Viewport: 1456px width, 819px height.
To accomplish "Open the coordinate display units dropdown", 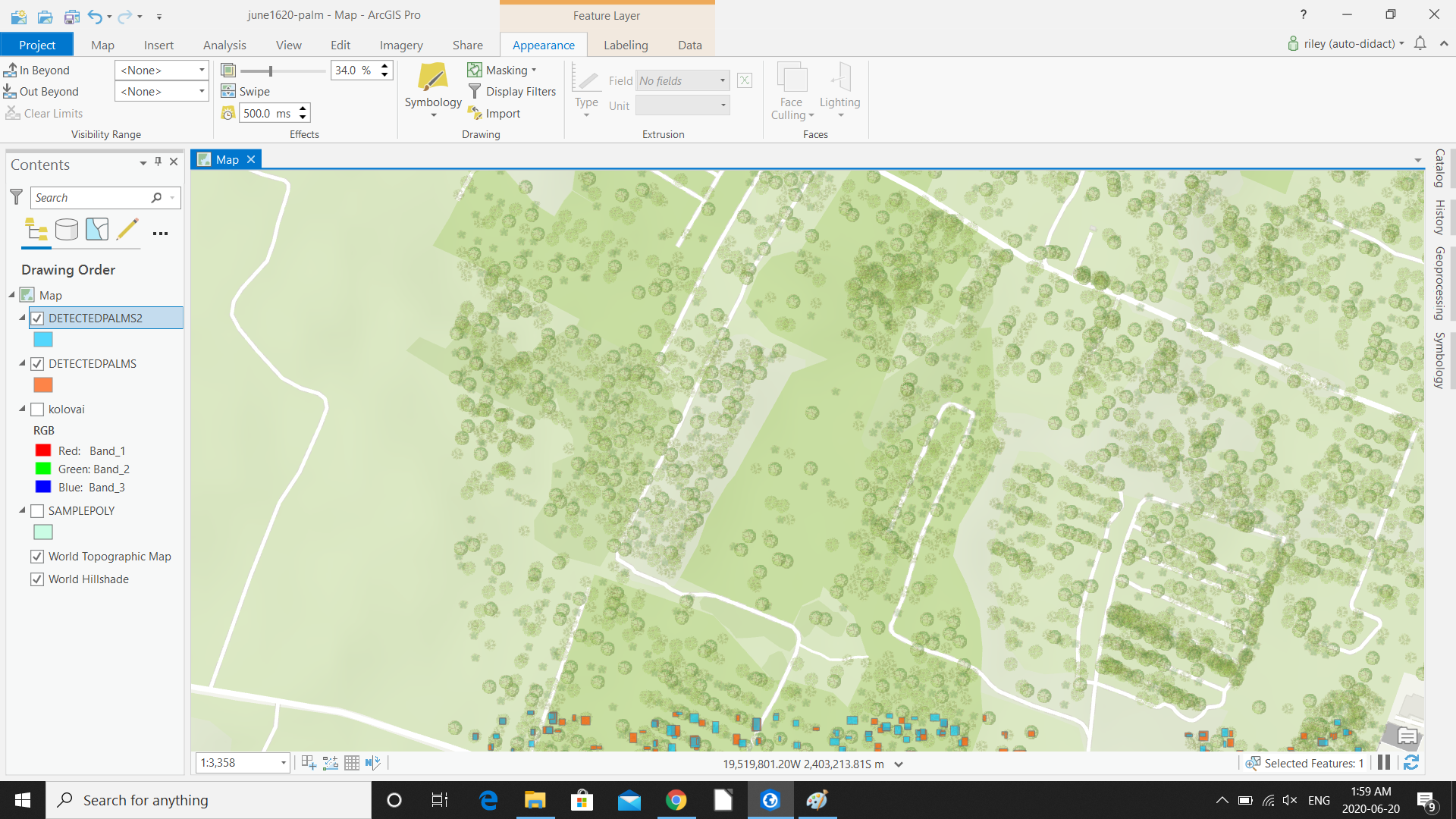I will click(899, 764).
